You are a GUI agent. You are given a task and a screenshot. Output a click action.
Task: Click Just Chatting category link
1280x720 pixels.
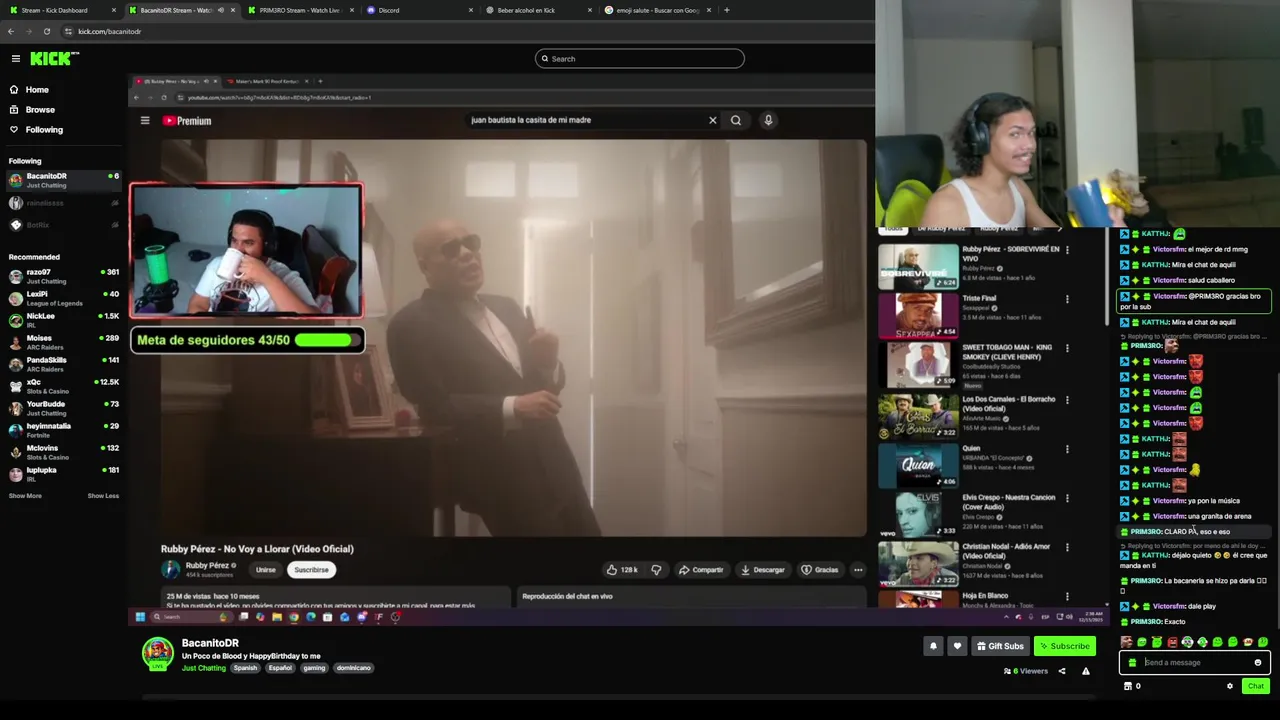(204, 668)
